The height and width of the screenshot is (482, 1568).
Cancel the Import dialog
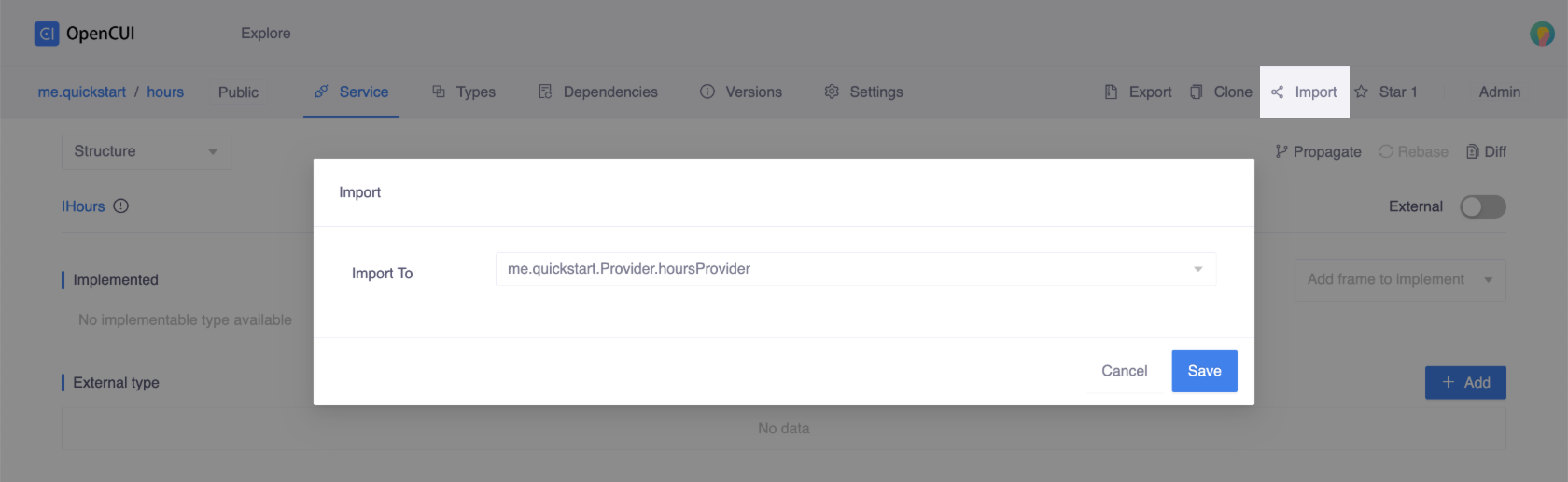[1124, 371]
